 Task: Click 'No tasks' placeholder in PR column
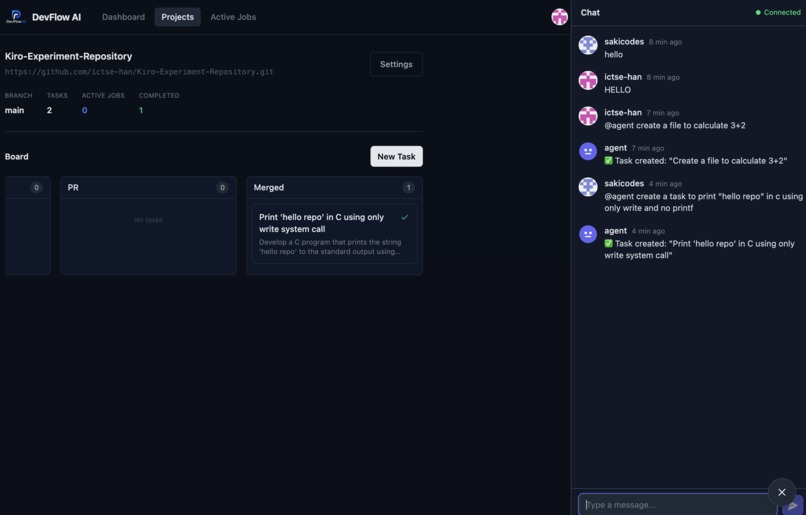pyautogui.click(x=148, y=220)
